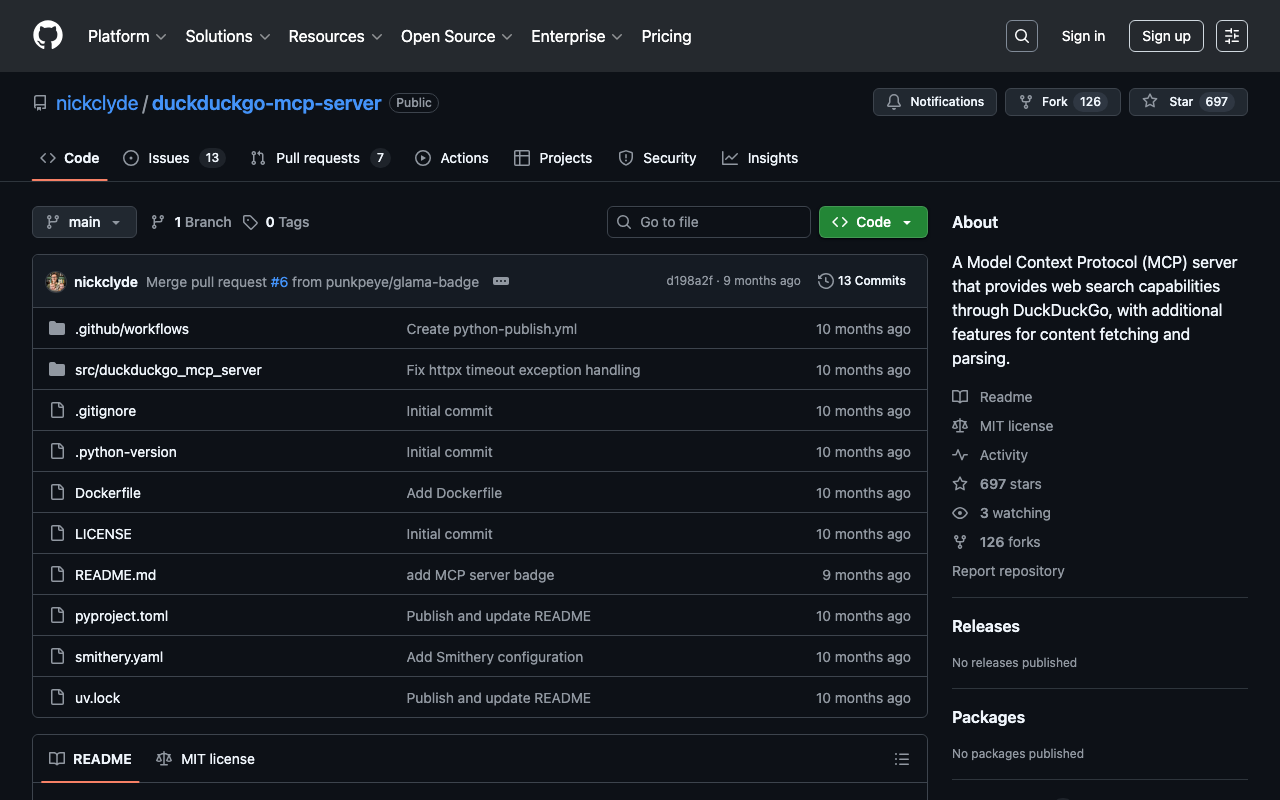Click the Go to file input

pos(709,222)
